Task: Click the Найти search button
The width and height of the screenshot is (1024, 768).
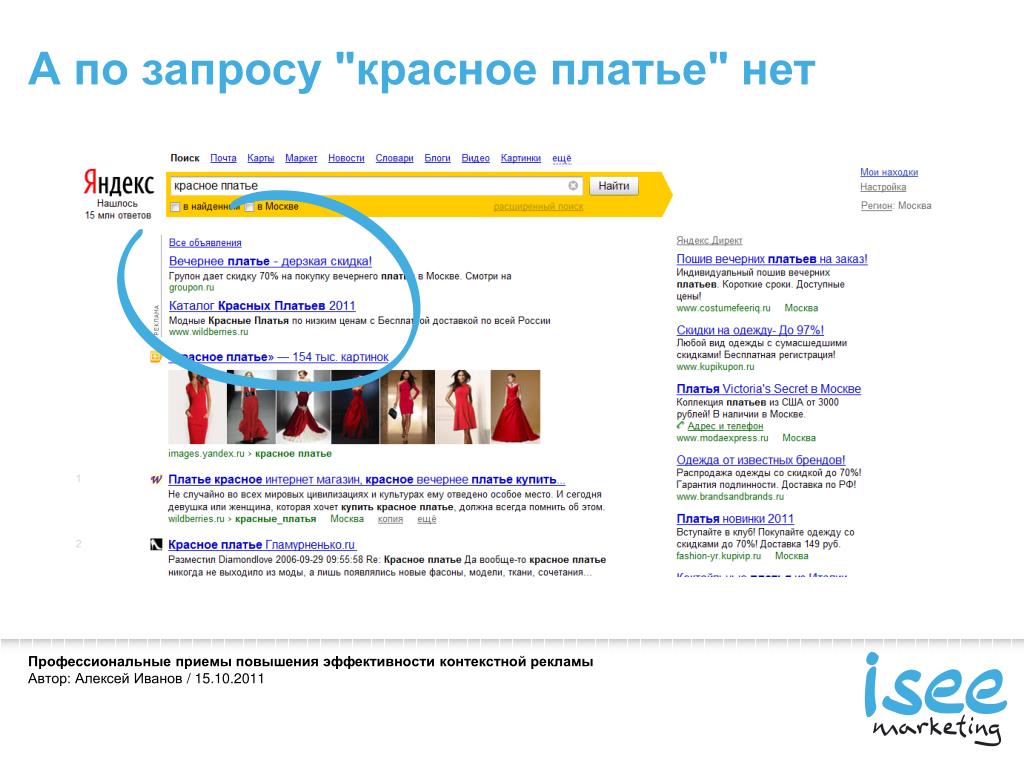Action: coord(614,186)
